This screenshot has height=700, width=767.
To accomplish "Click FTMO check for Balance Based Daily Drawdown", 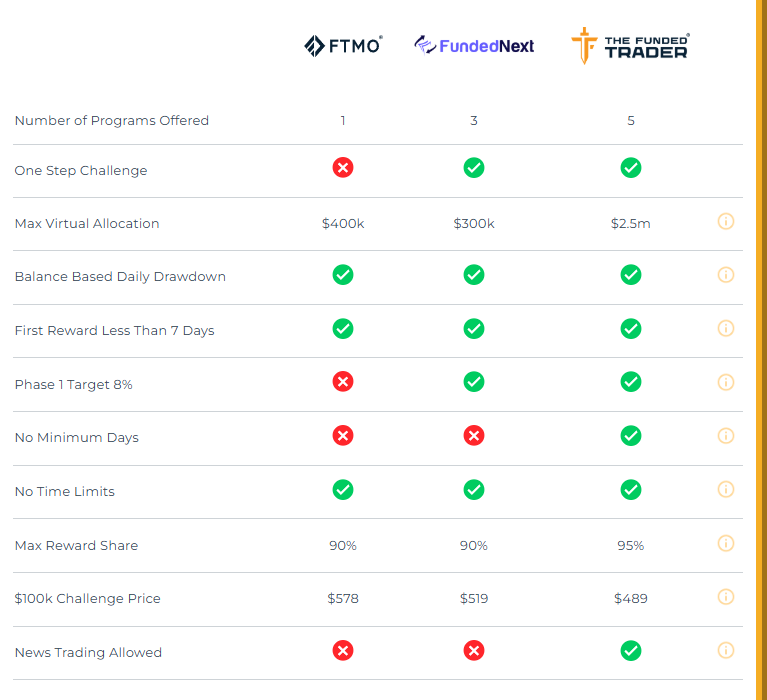I will coord(343,274).
